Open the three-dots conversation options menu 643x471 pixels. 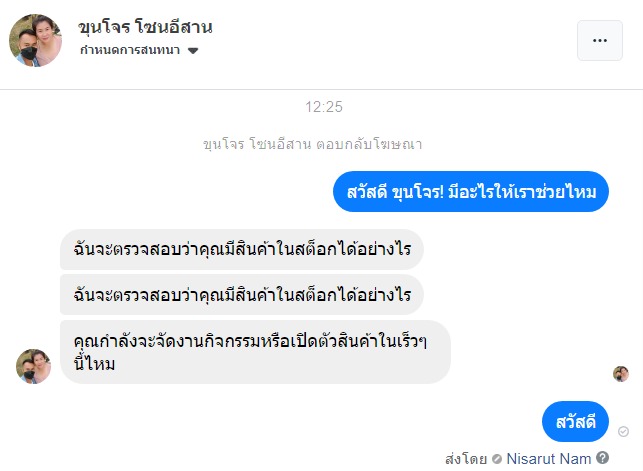[600, 40]
